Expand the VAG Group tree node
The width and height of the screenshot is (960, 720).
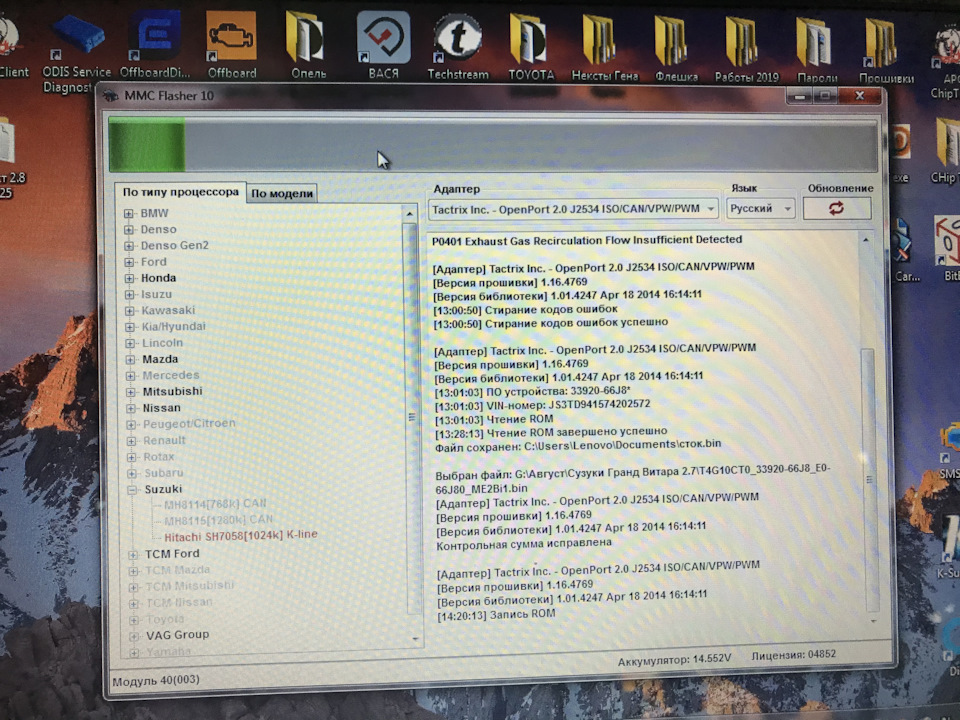(x=133, y=636)
